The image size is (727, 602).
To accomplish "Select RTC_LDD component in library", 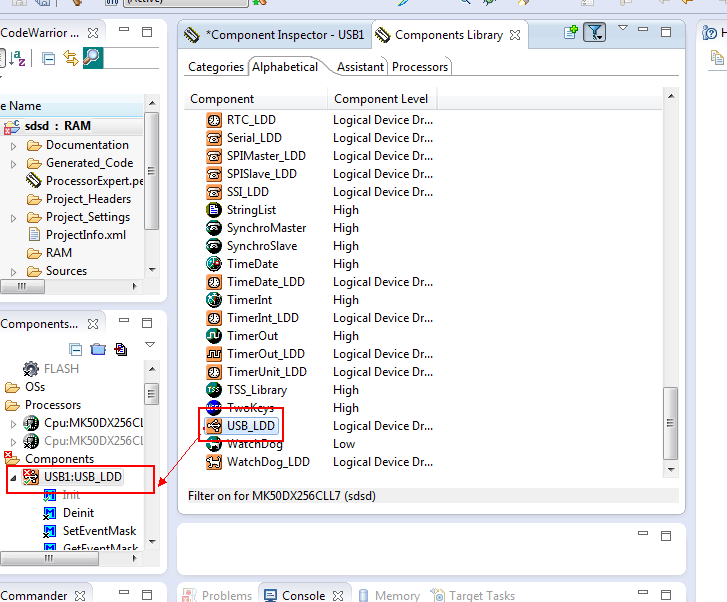I will (x=251, y=120).
